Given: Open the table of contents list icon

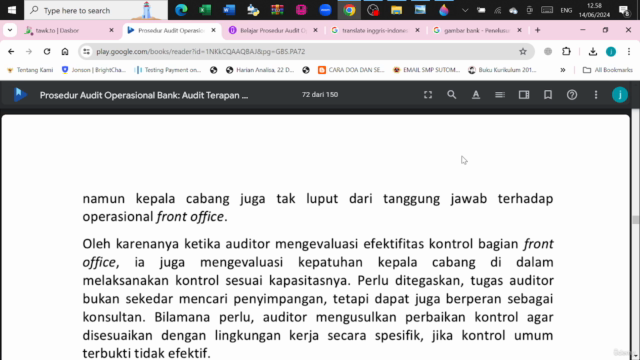Looking at the screenshot, I should [x=500, y=95].
